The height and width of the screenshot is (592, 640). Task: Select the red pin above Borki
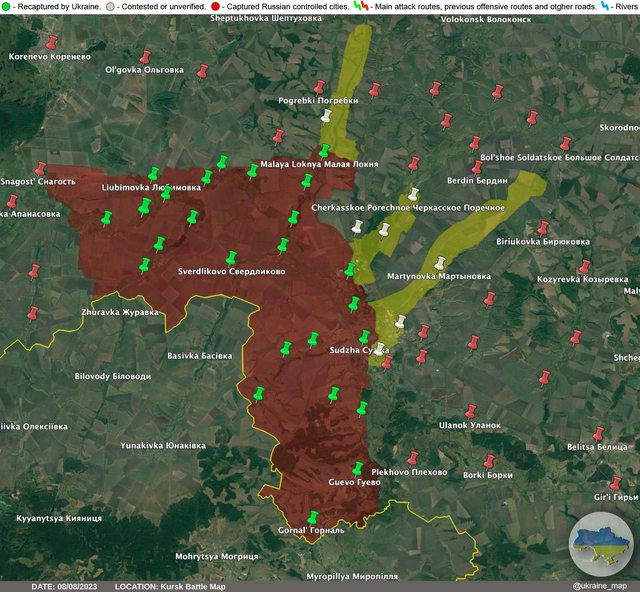point(490,461)
